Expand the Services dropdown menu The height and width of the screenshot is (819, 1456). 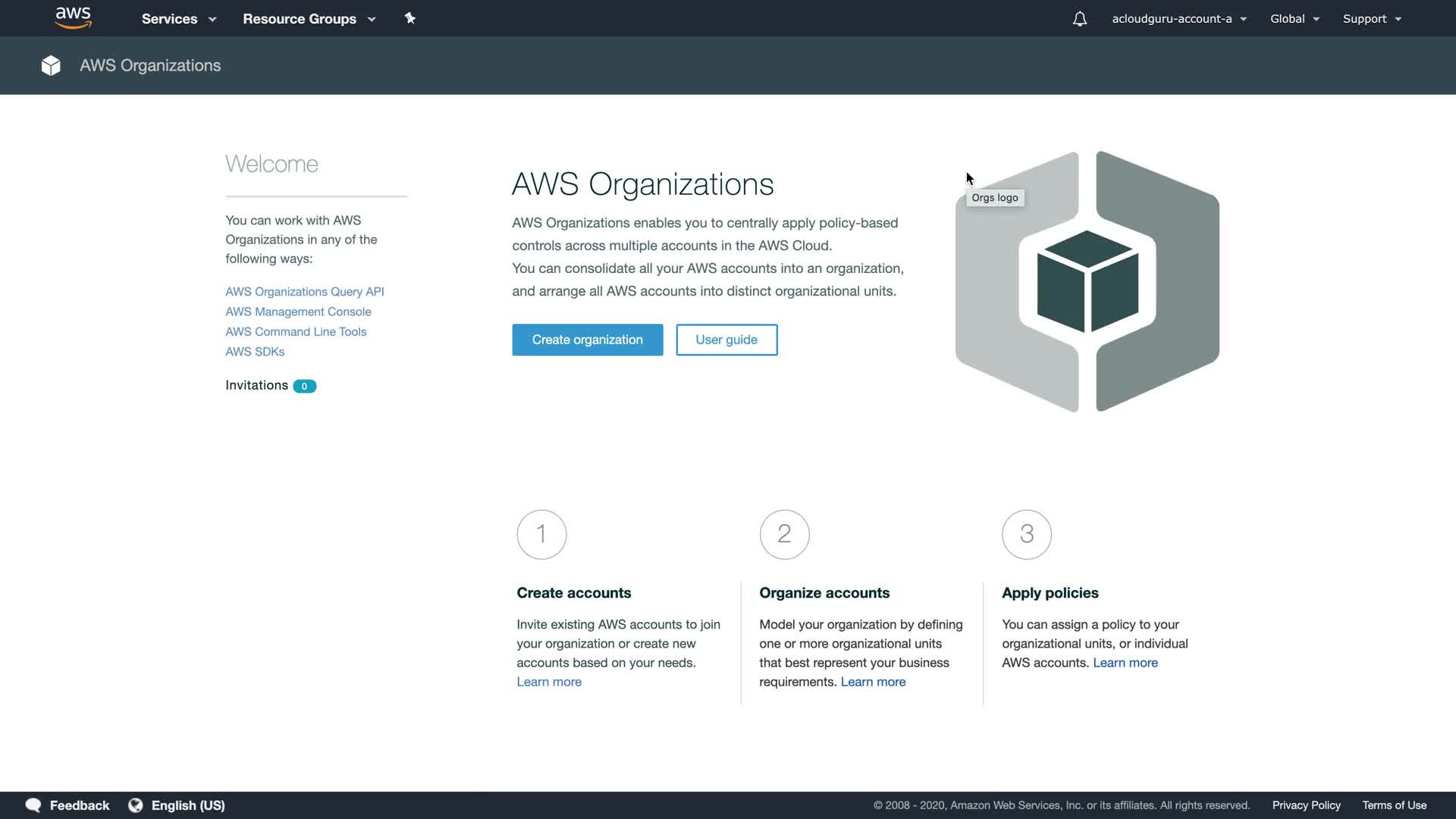(x=179, y=19)
